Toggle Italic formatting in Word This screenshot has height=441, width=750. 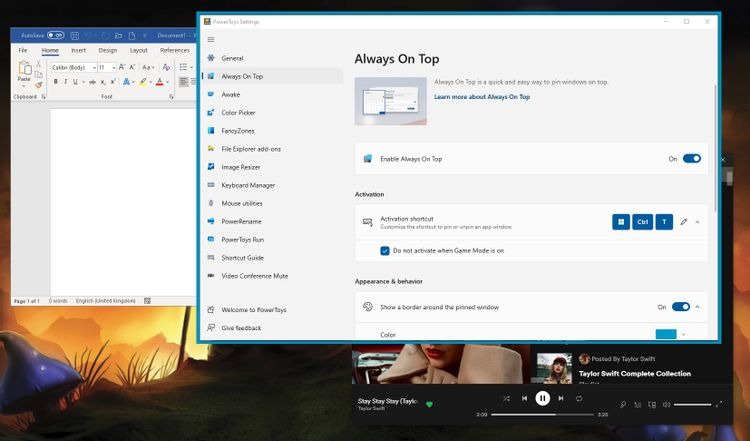tap(66, 82)
